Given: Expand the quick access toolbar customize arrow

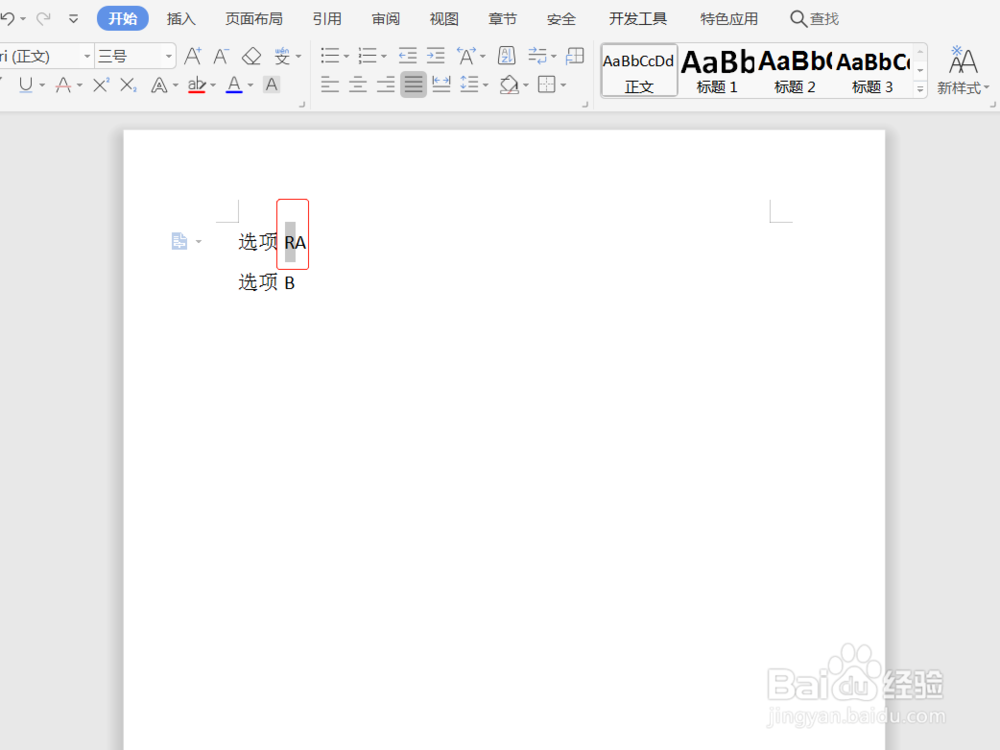Looking at the screenshot, I should coord(74,18).
